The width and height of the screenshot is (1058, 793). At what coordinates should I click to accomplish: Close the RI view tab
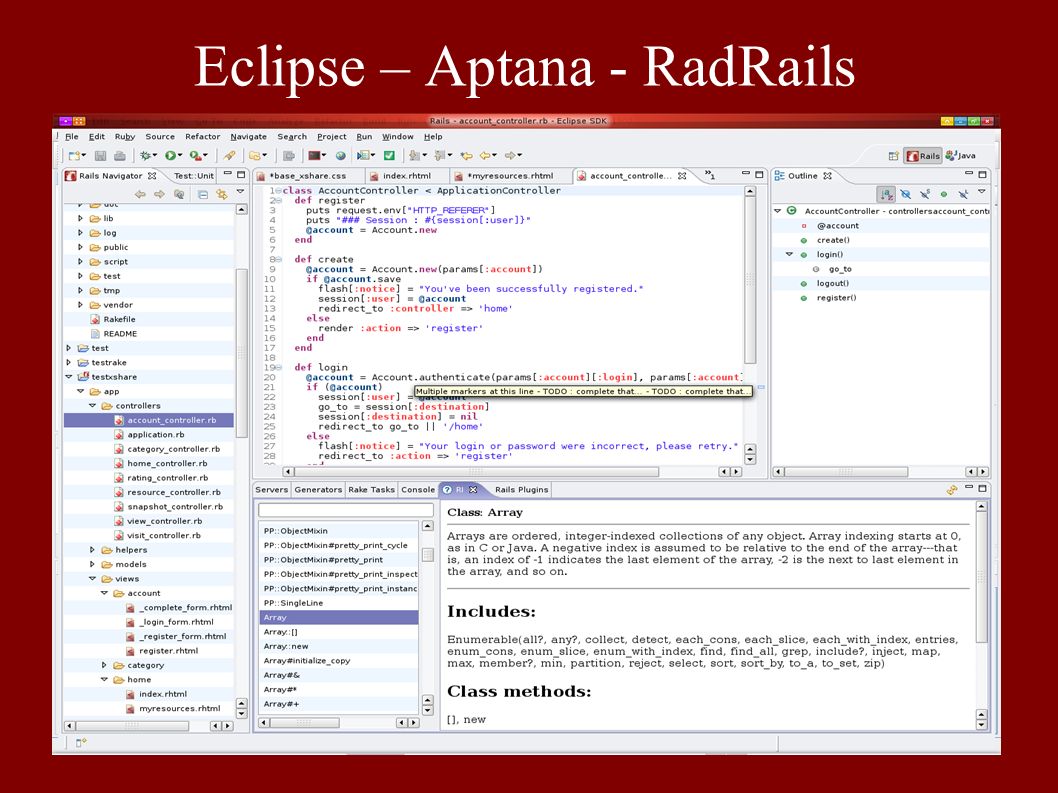[473, 489]
